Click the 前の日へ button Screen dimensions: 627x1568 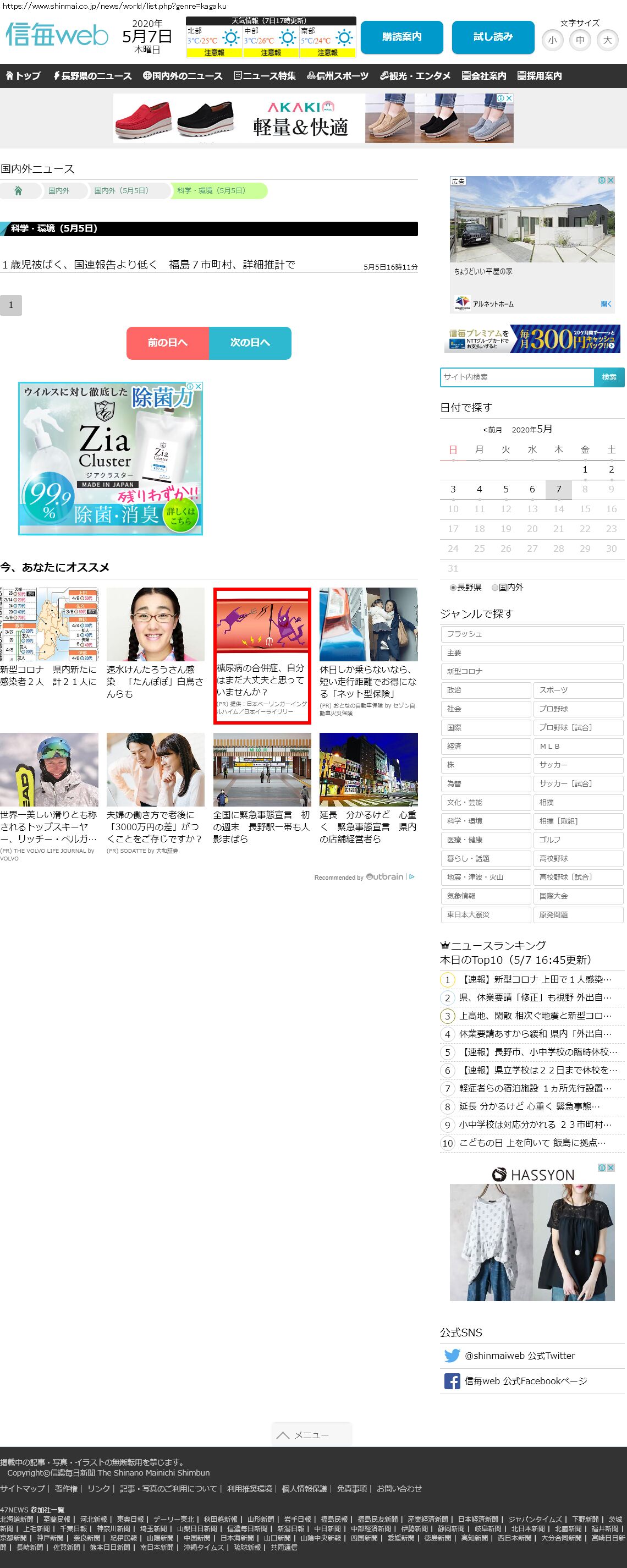tap(167, 343)
